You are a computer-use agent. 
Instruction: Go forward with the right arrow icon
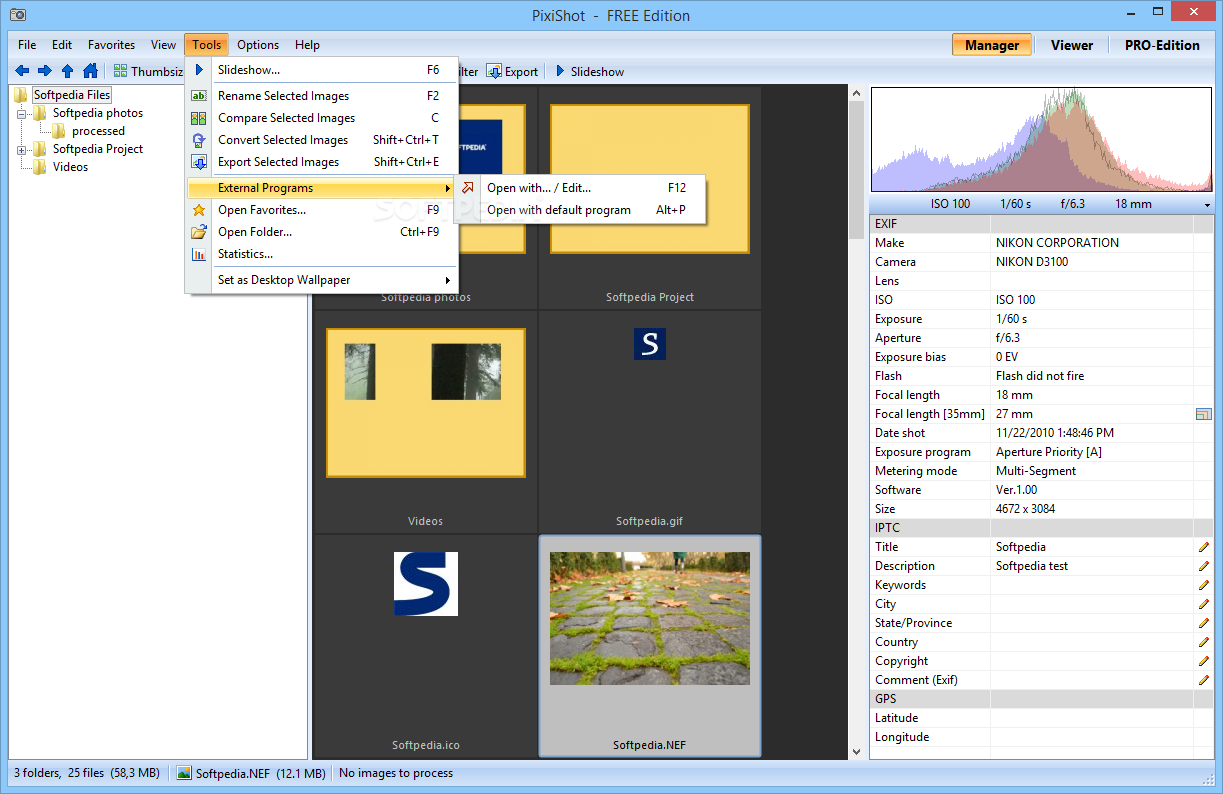[x=44, y=71]
